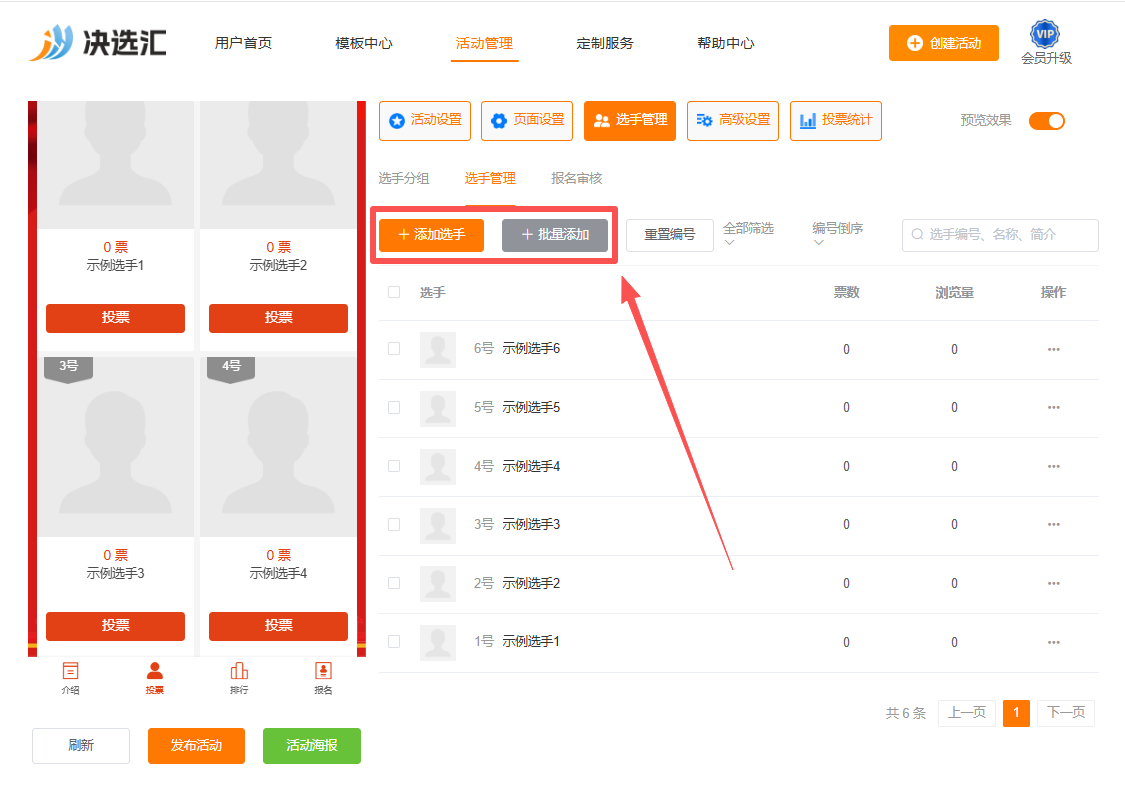The width and height of the screenshot is (1125, 789).
Task: Check the select-all checkbox in table header
Action: pyautogui.click(x=394, y=292)
